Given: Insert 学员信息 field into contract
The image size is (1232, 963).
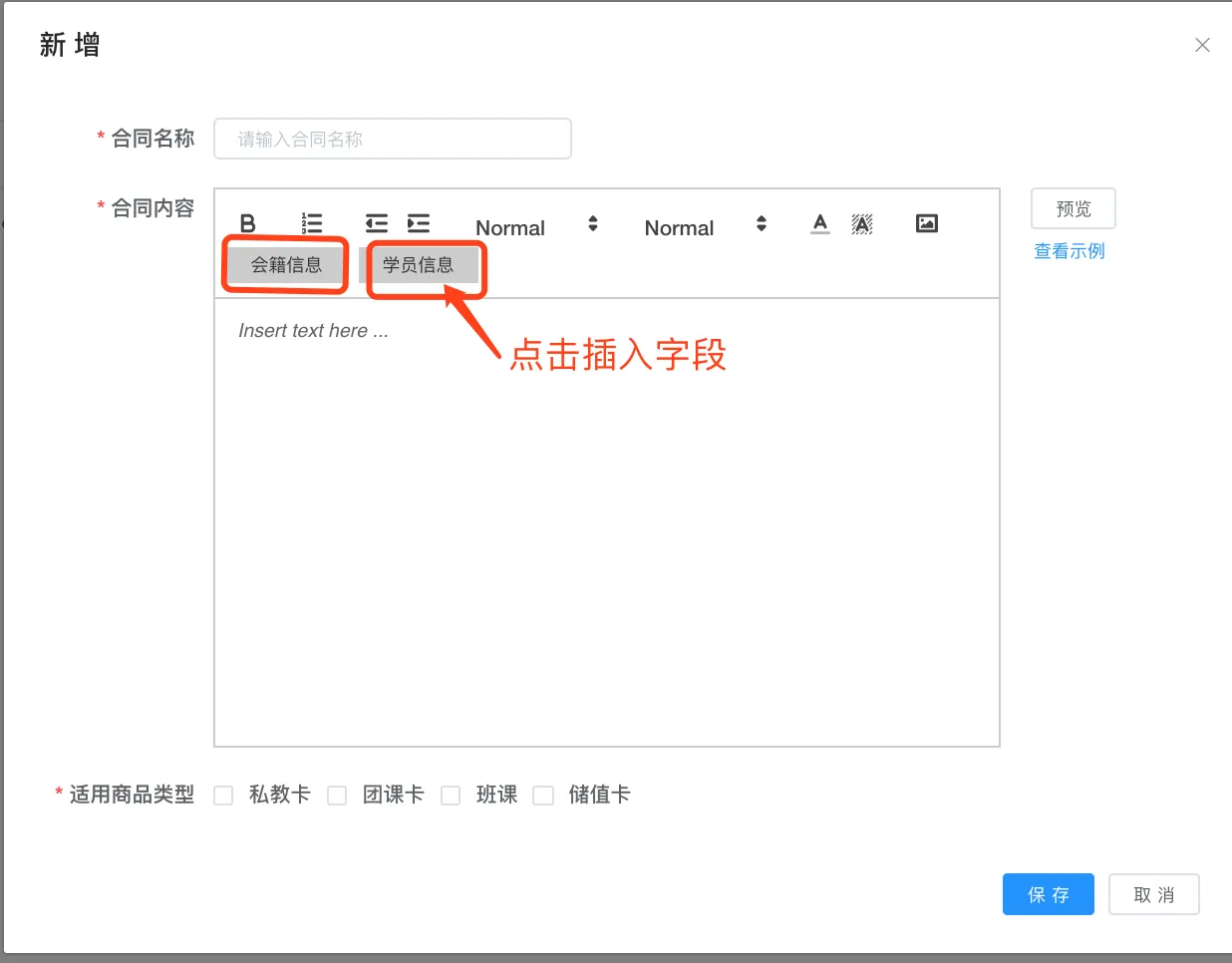Looking at the screenshot, I should click(x=419, y=265).
